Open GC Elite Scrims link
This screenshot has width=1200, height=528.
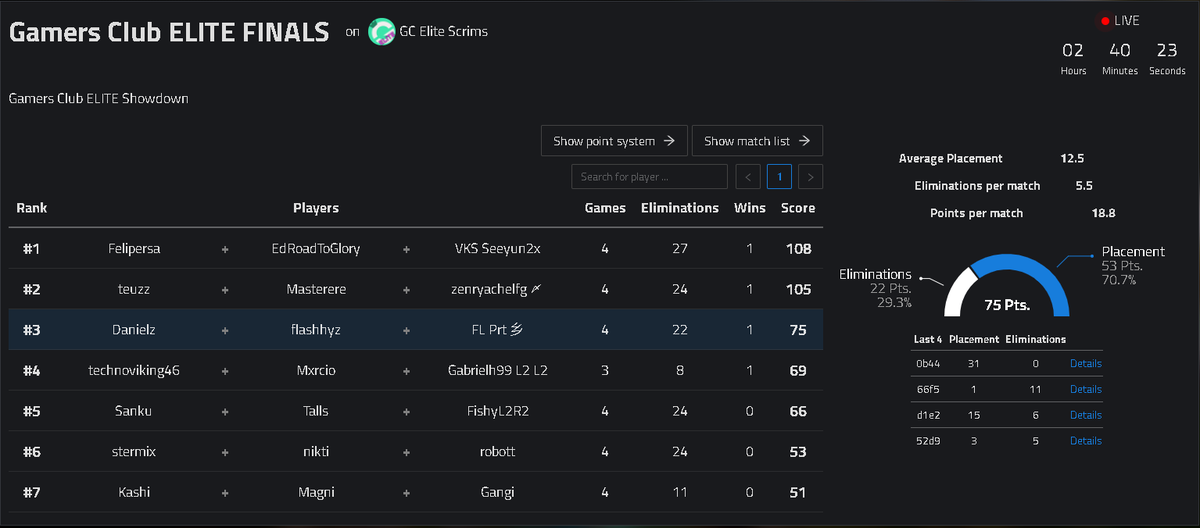coord(445,32)
